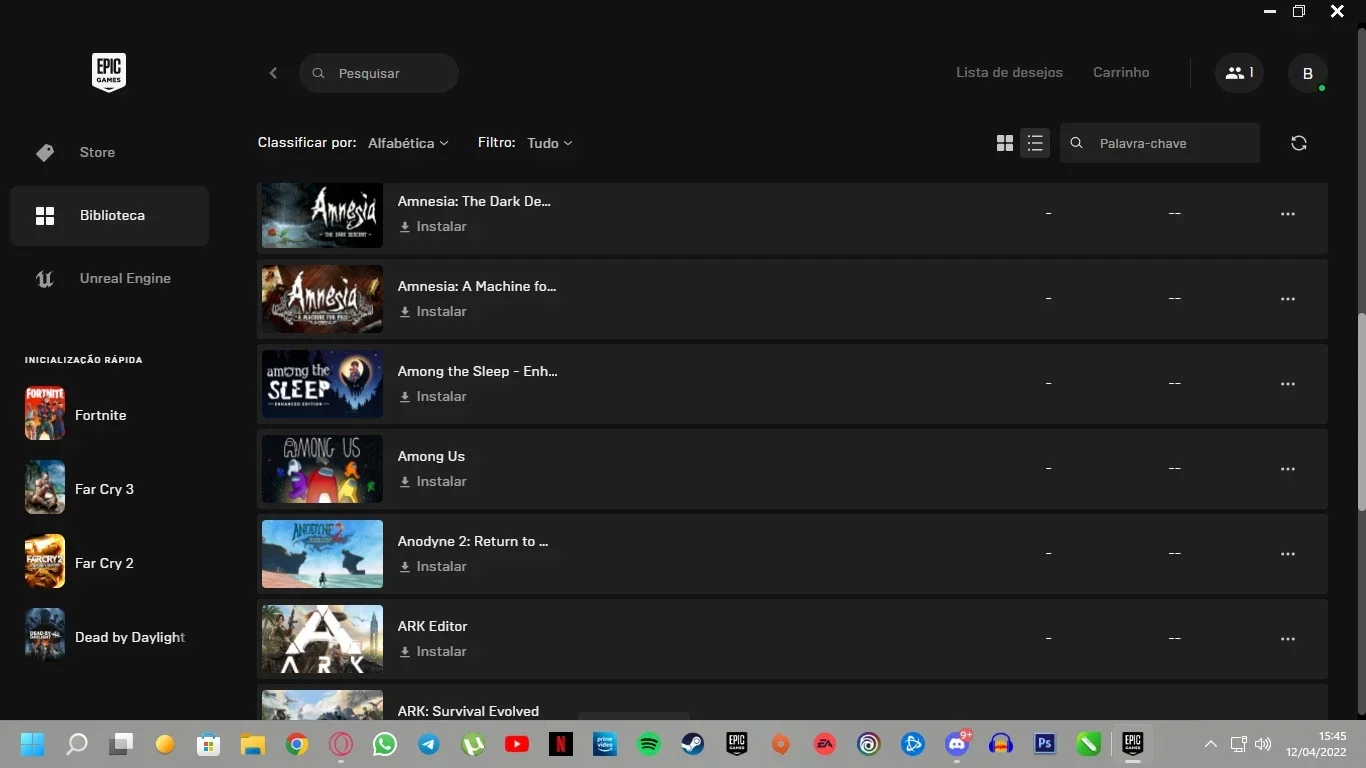The width and height of the screenshot is (1366, 768).
Task: Open Lista de desejos
Action: [1009, 72]
